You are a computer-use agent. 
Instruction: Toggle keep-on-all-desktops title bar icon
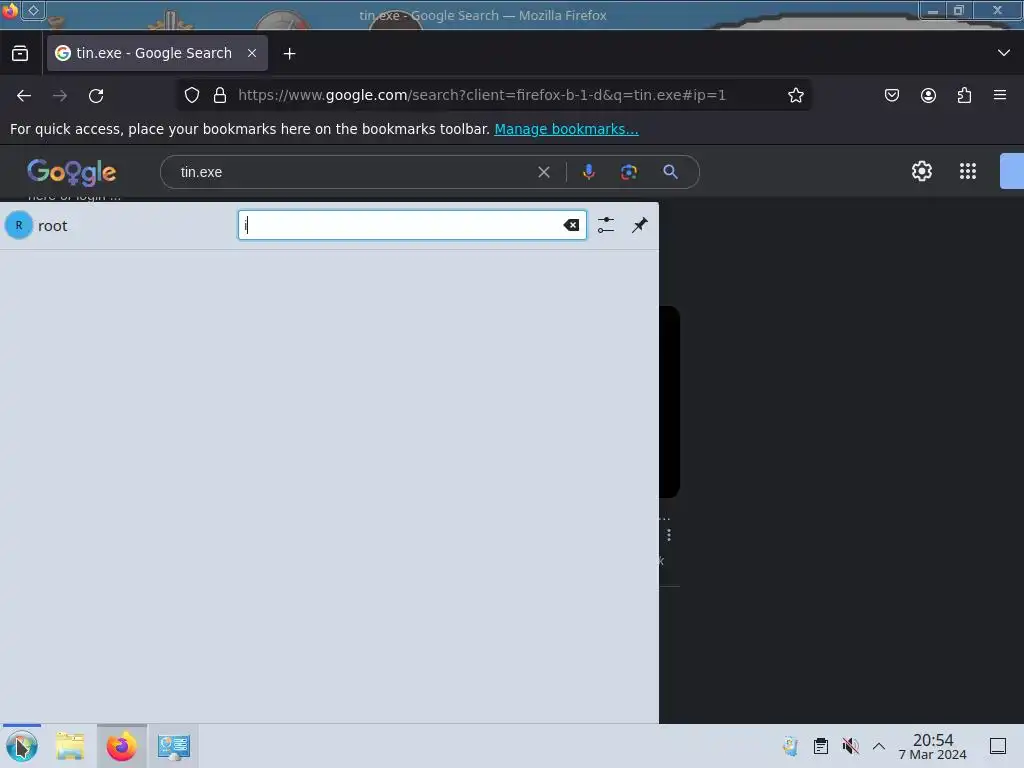pyautogui.click(x=33, y=10)
